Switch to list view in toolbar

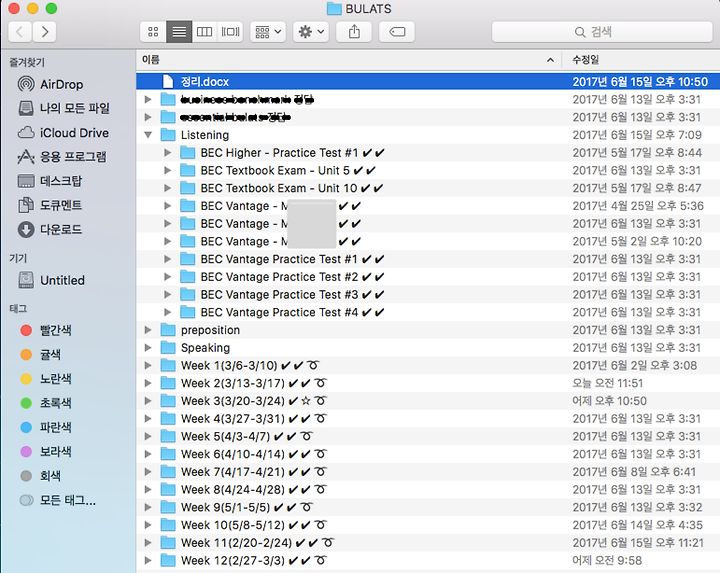179,32
